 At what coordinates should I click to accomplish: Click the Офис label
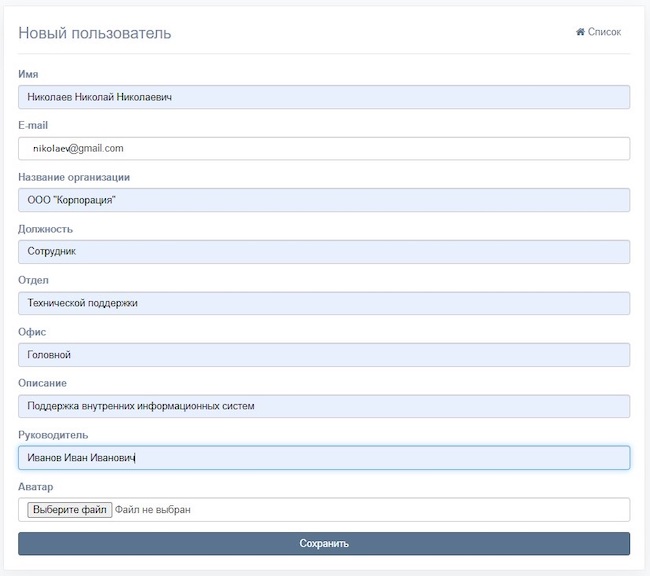coord(32,332)
